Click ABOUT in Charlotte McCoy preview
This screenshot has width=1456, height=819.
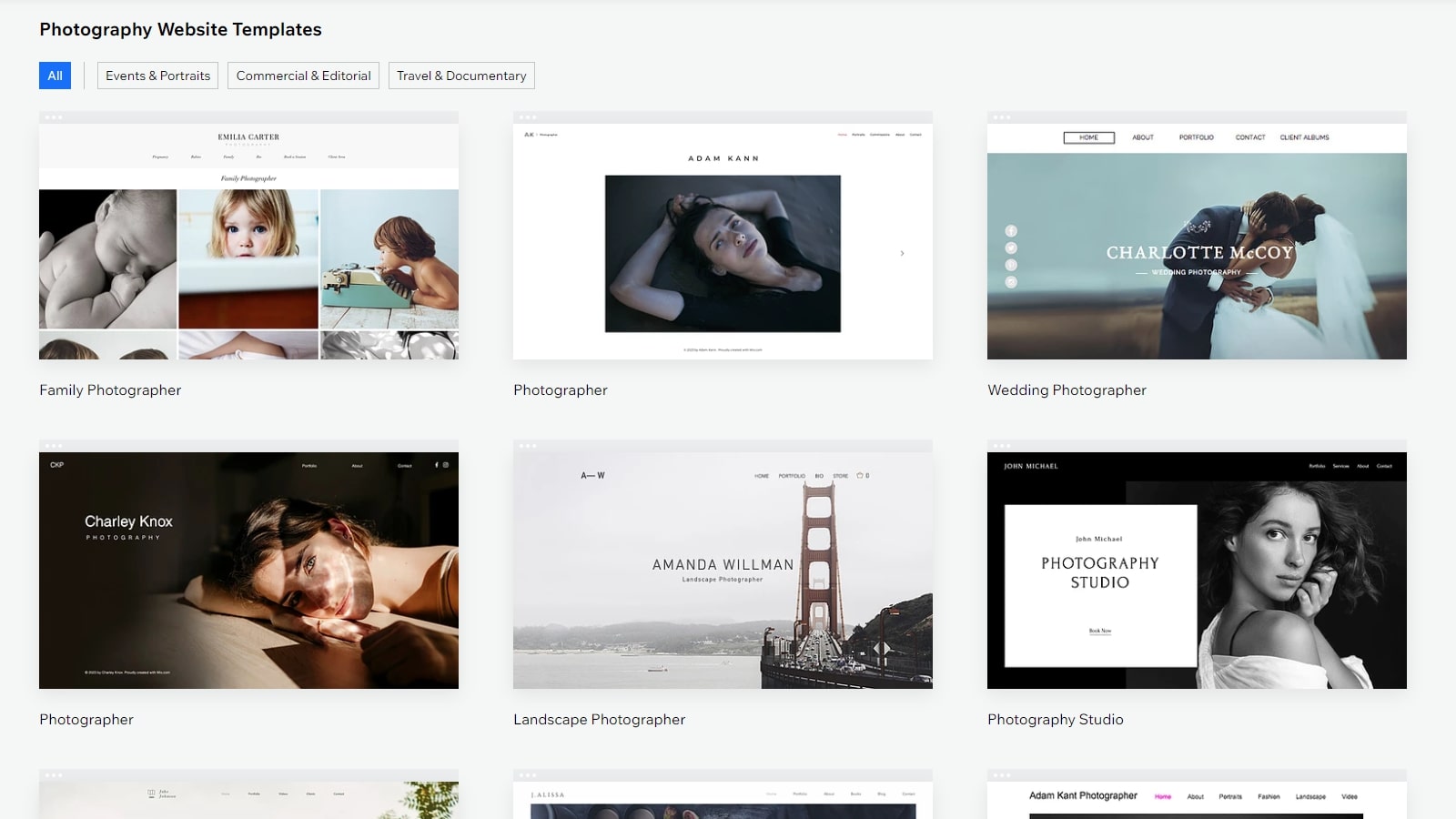[1142, 137]
